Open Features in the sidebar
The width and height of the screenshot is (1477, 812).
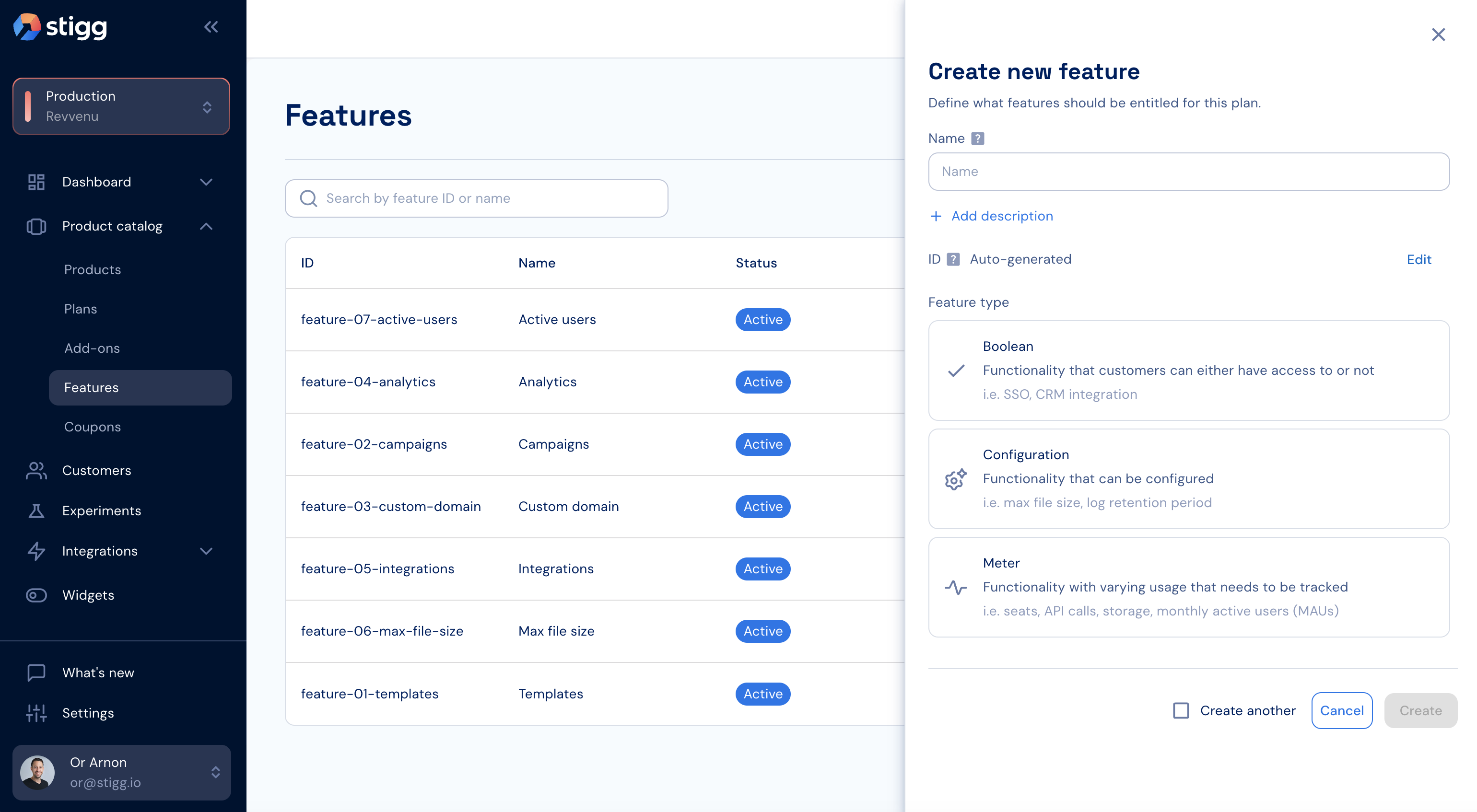141,387
